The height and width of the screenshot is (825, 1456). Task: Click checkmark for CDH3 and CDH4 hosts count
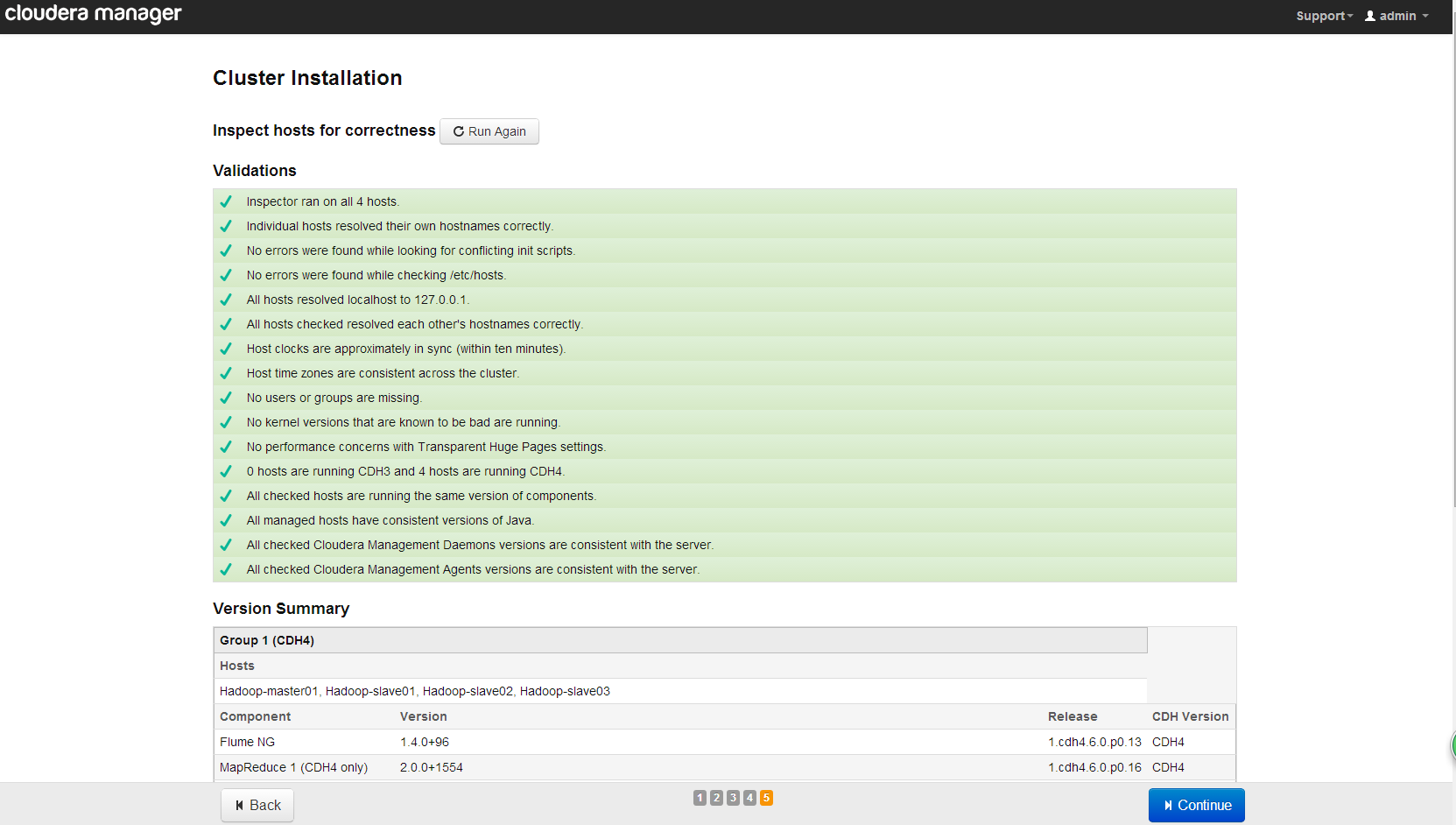coord(226,471)
